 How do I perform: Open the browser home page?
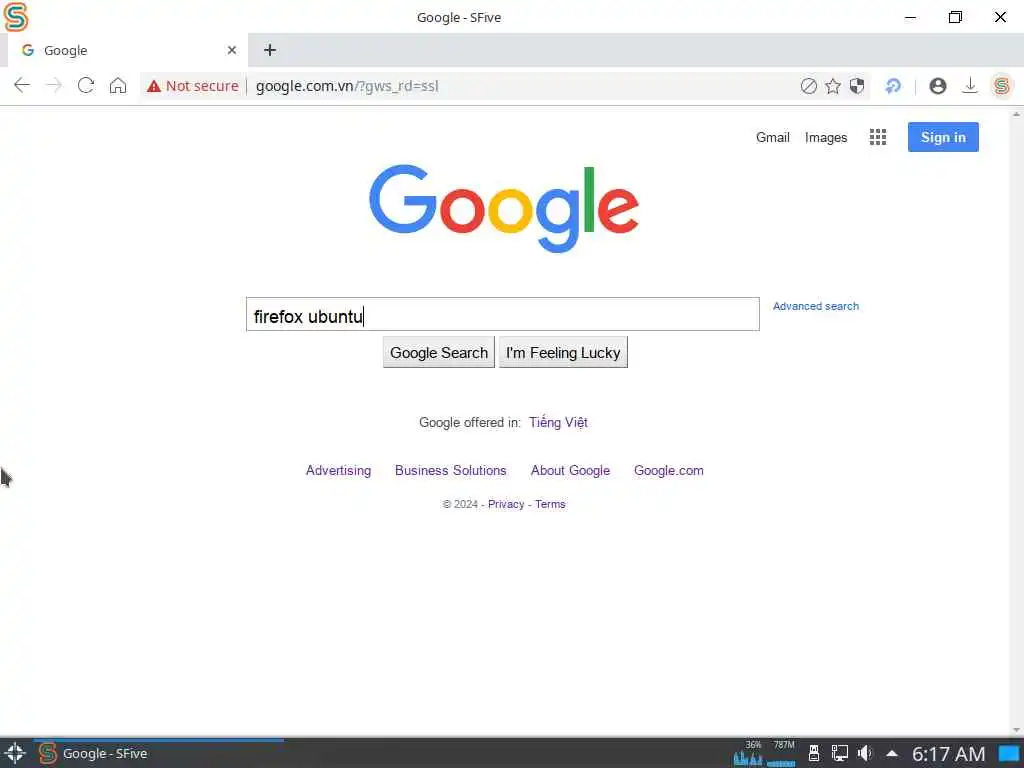(118, 86)
